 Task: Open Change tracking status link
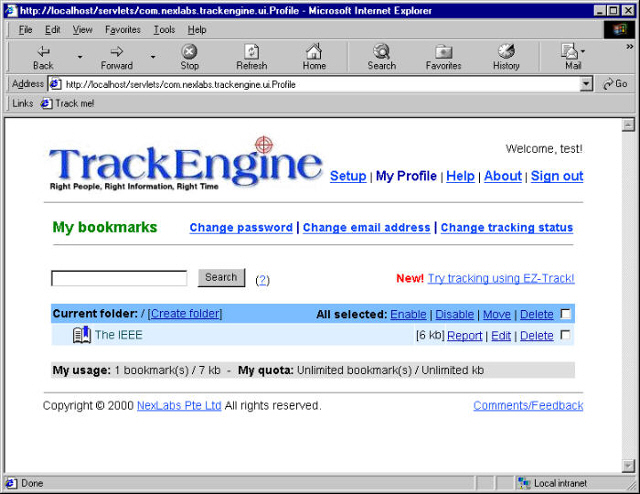507,227
